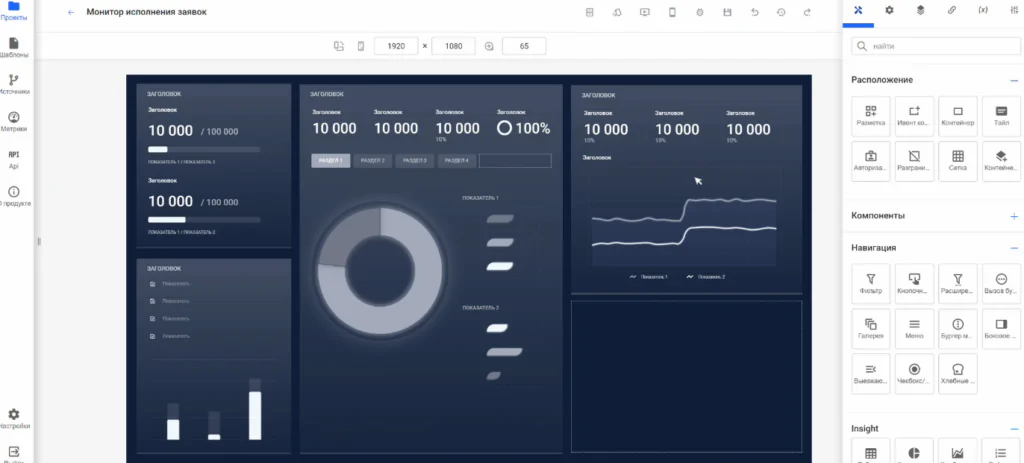Select the РАЗДЕЛ 2 tab on canvas
Image resolution: width=1024 pixels, height=463 pixels.
(x=373, y=161)
